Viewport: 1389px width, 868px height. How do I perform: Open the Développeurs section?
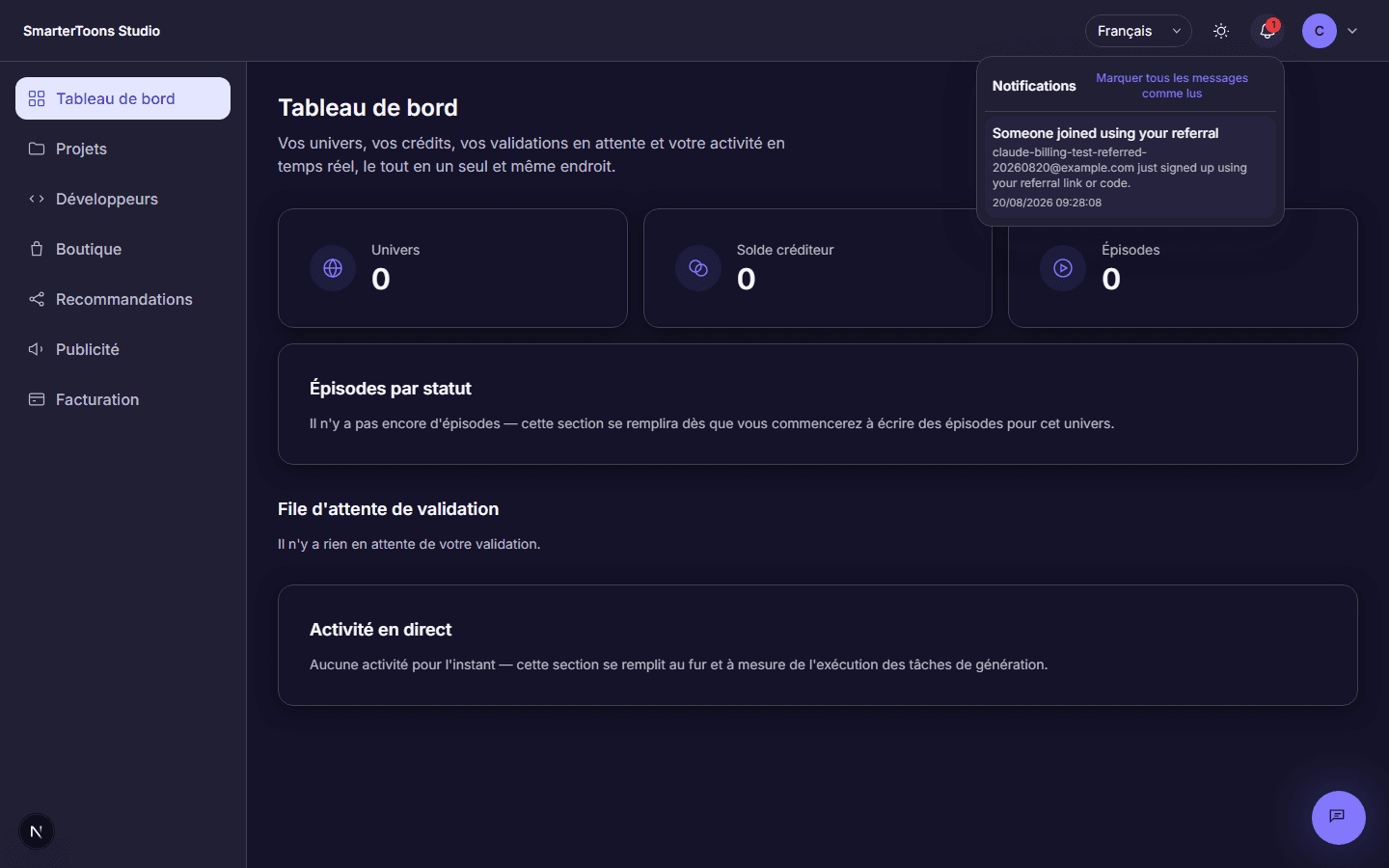click(x=123, y=199)
